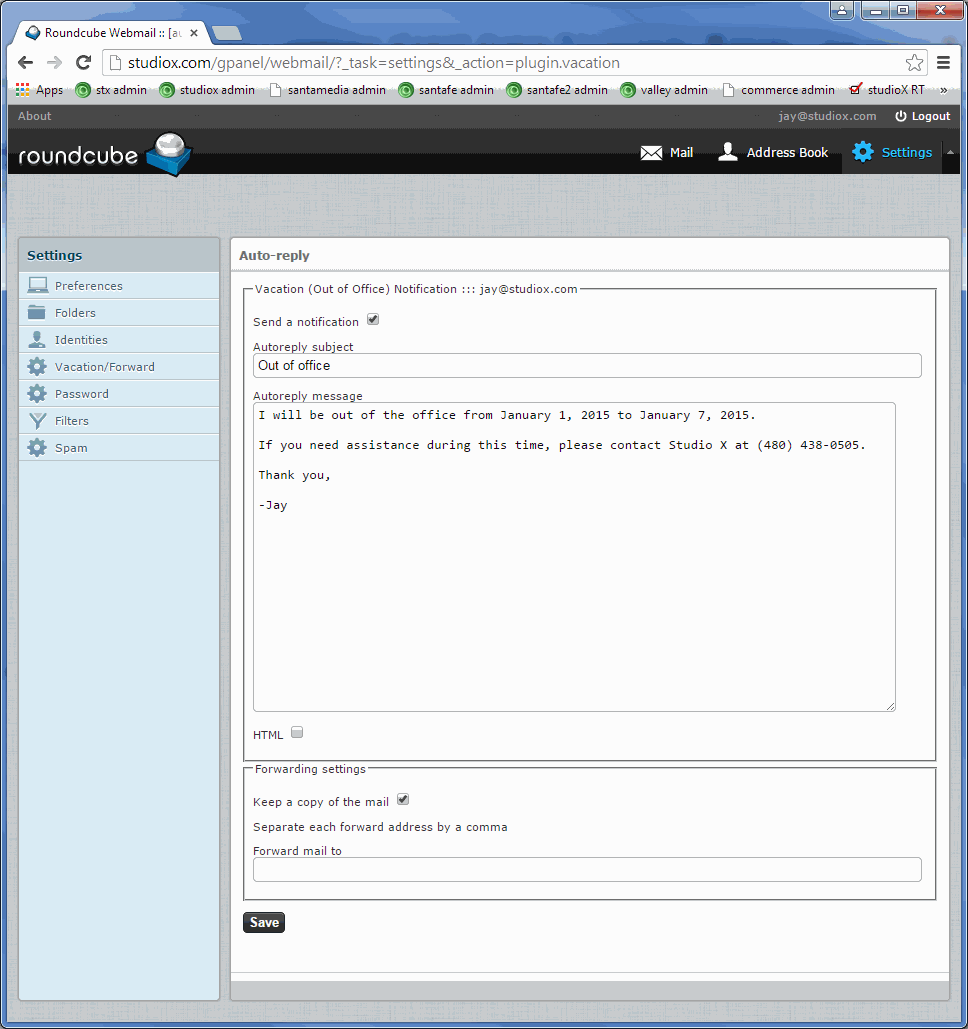Select the Roundcube Webmail browser tab

110,31
